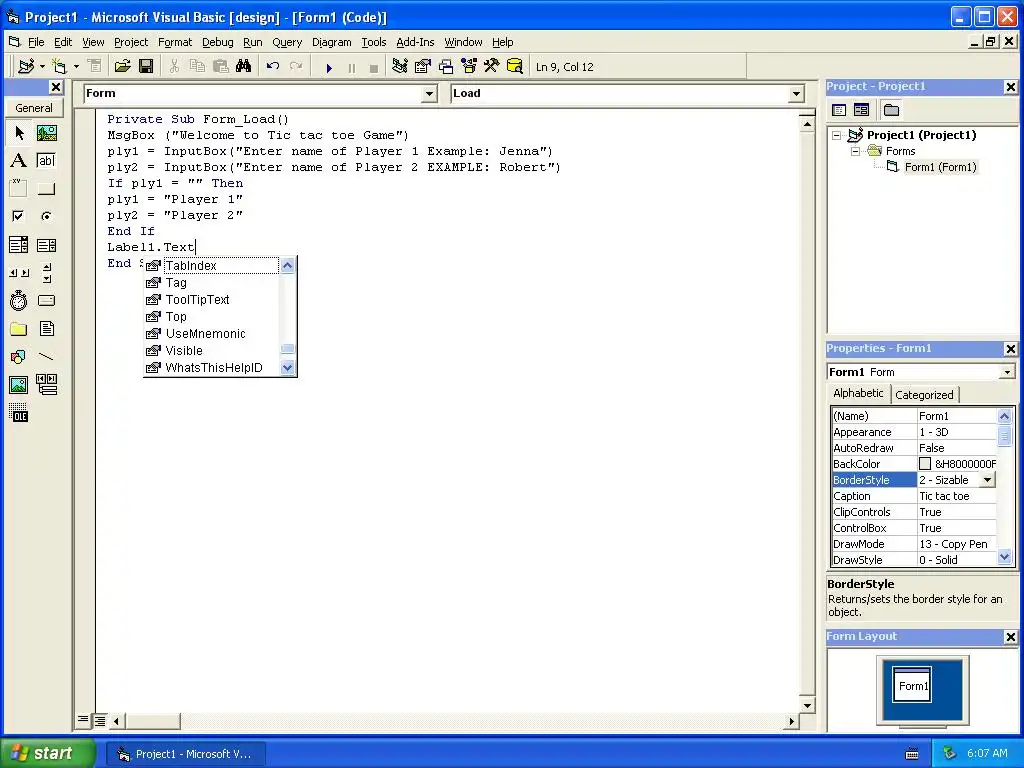The image size is (1024, 768).
Task: Select the OLE control tool
Action: click(19, 413)
